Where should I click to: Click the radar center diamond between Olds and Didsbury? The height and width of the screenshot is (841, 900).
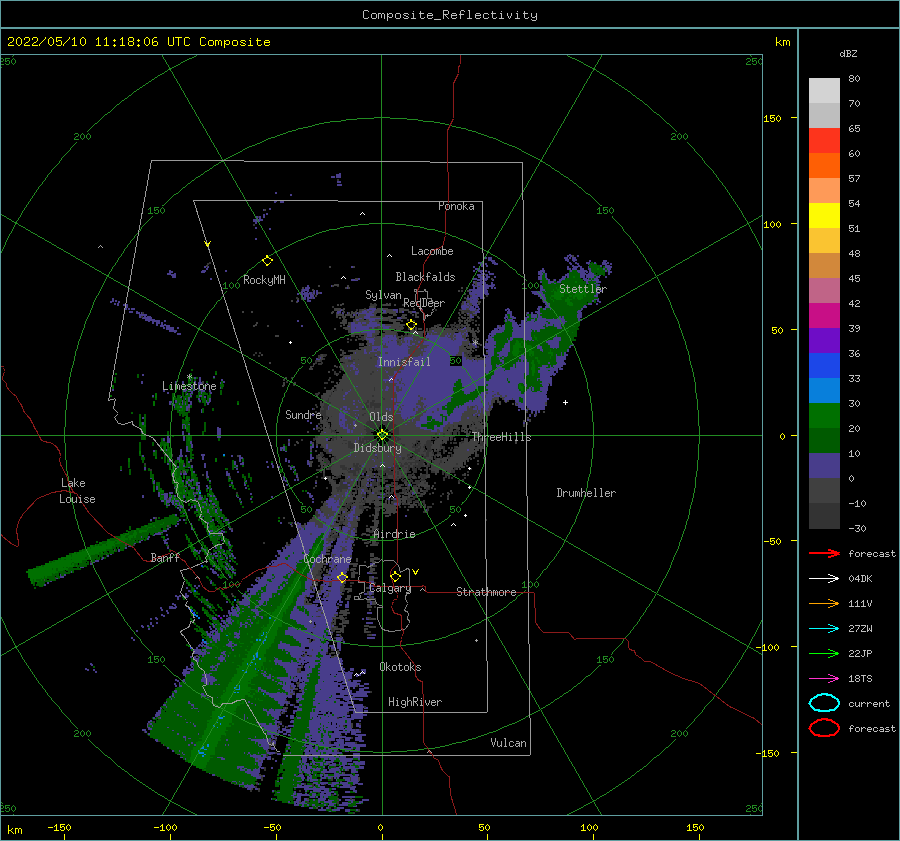coord(382,435)
